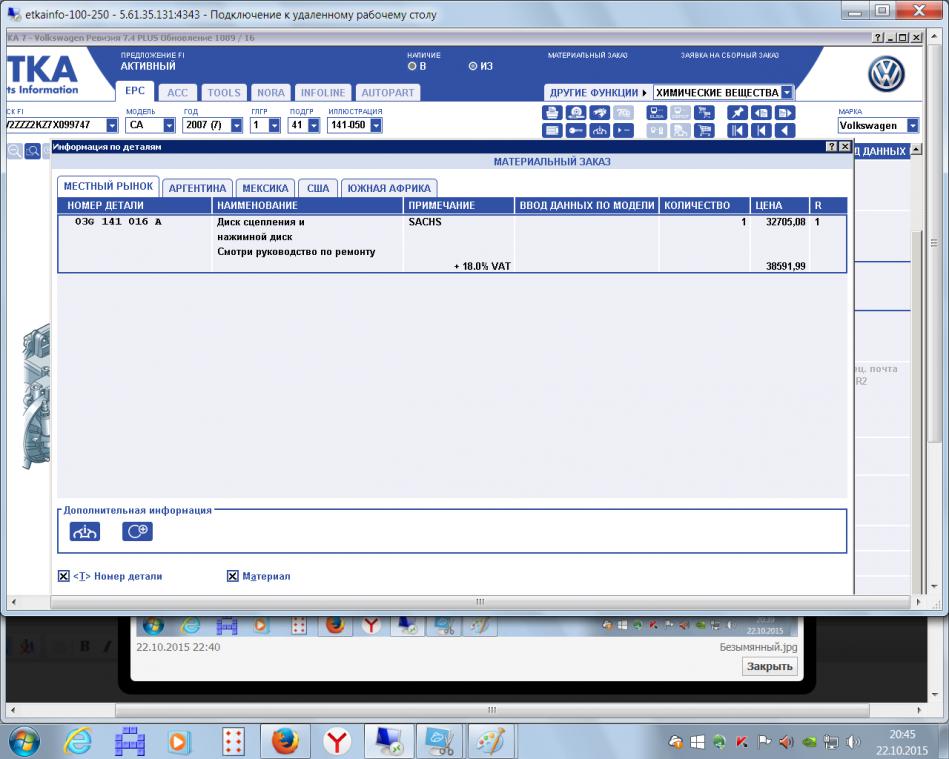Open the Windows Start menu
Viewport: 949px width, 759px height.
[x=24, y=741]
